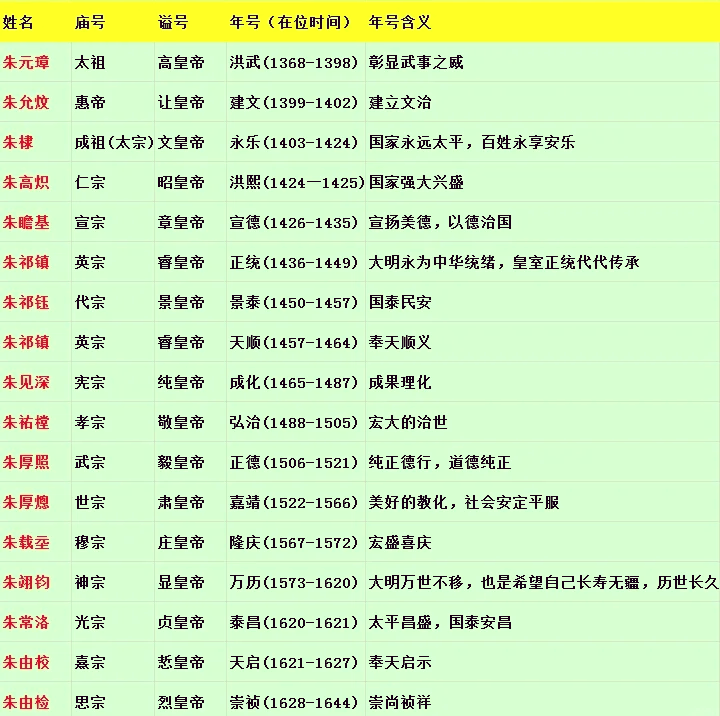Click the meaning 彰显武事之威
Screen dimensions: 720x716
[x=416, y=62]
